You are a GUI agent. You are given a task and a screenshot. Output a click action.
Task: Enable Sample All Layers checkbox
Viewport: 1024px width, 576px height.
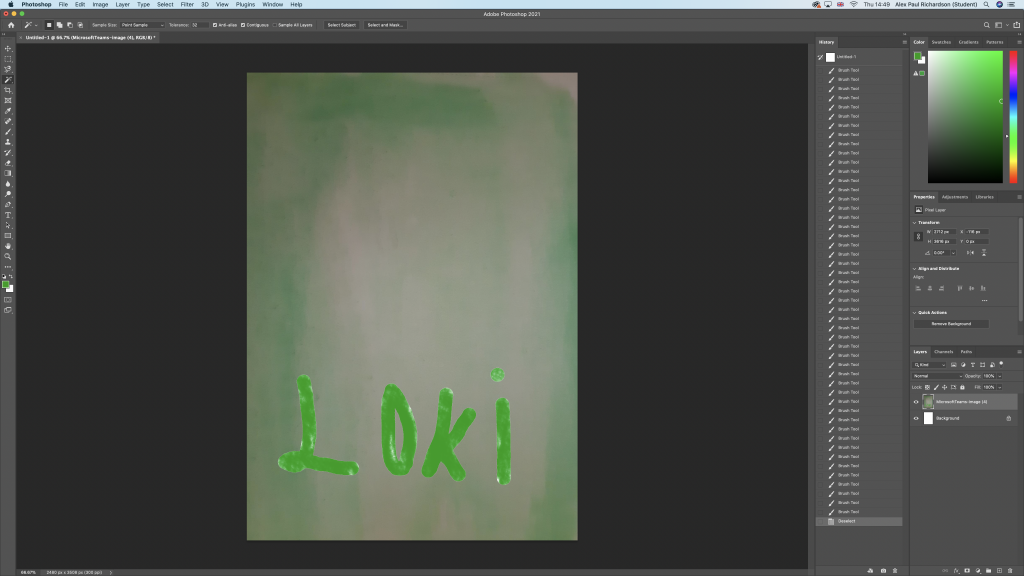click(276, 25)
